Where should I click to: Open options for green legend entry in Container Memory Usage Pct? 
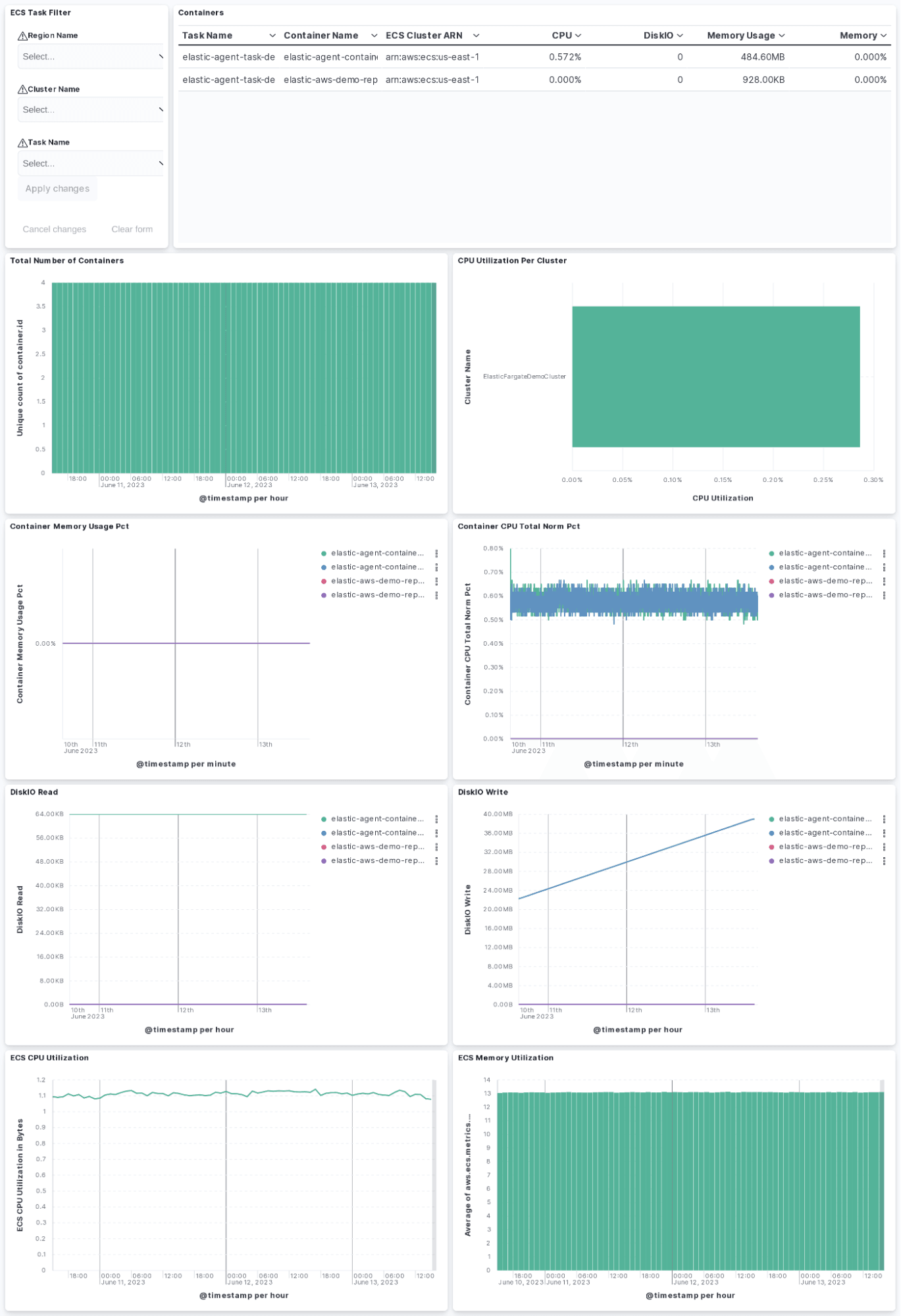[436, 554]
